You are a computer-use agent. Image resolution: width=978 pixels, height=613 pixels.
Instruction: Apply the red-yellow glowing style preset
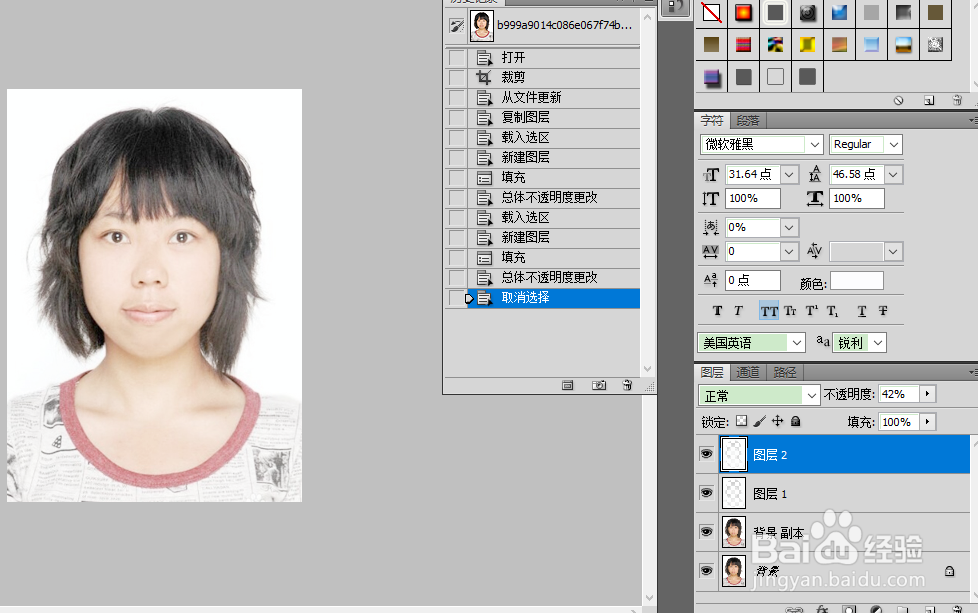tap(743, 12)
